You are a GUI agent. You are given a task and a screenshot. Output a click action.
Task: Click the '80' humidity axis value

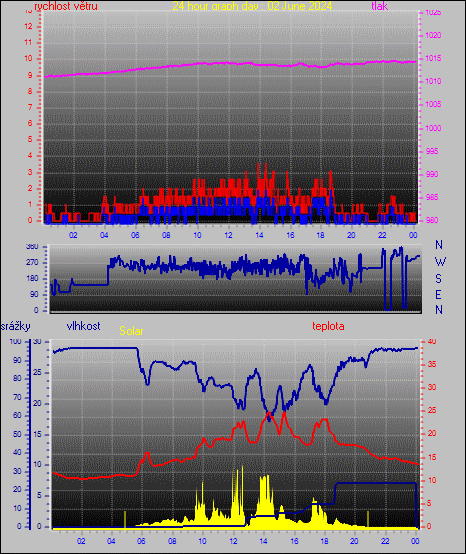click(17, 378)
